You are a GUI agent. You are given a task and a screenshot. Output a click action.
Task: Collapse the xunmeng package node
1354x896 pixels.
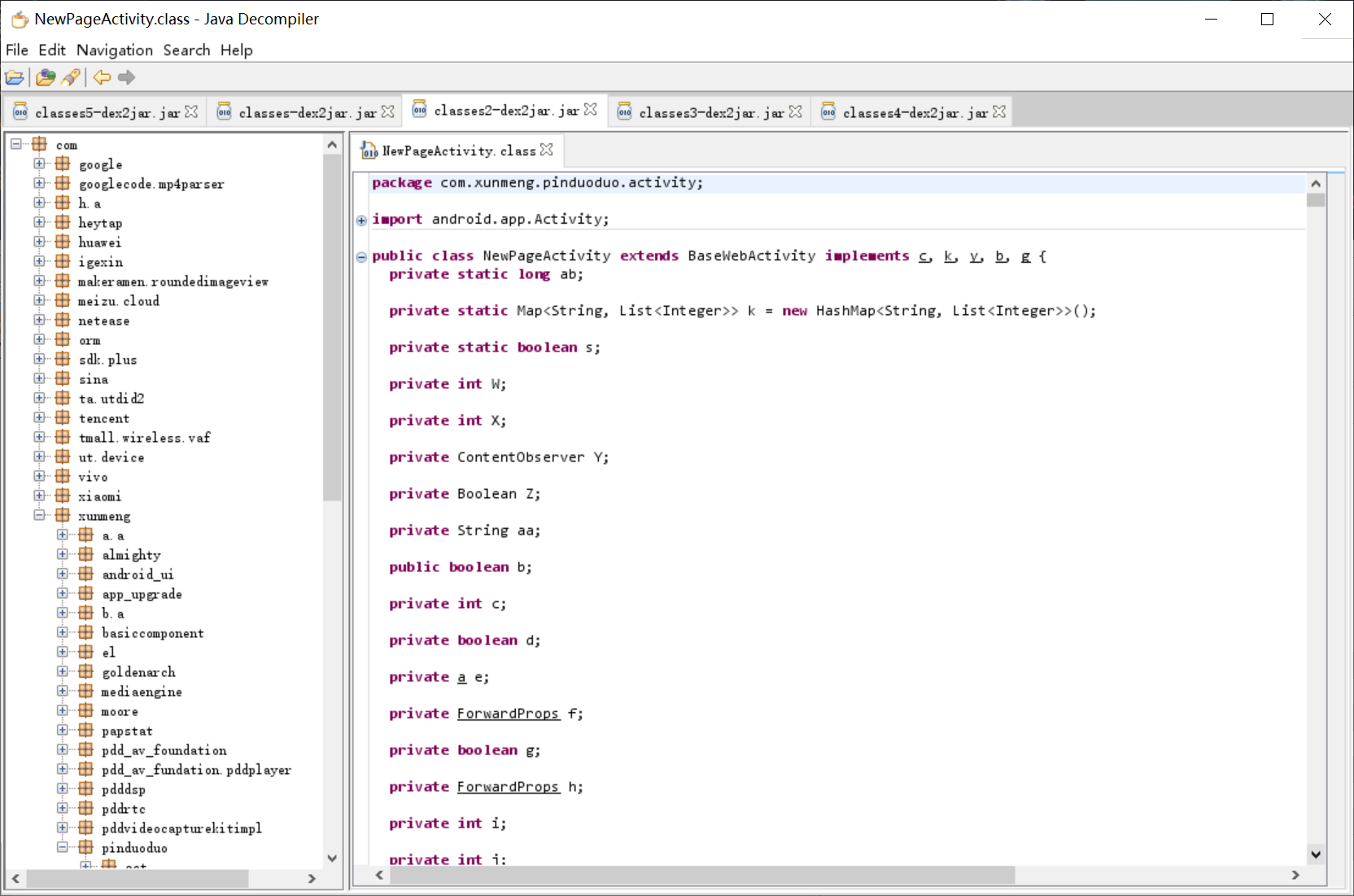(39, 515)
